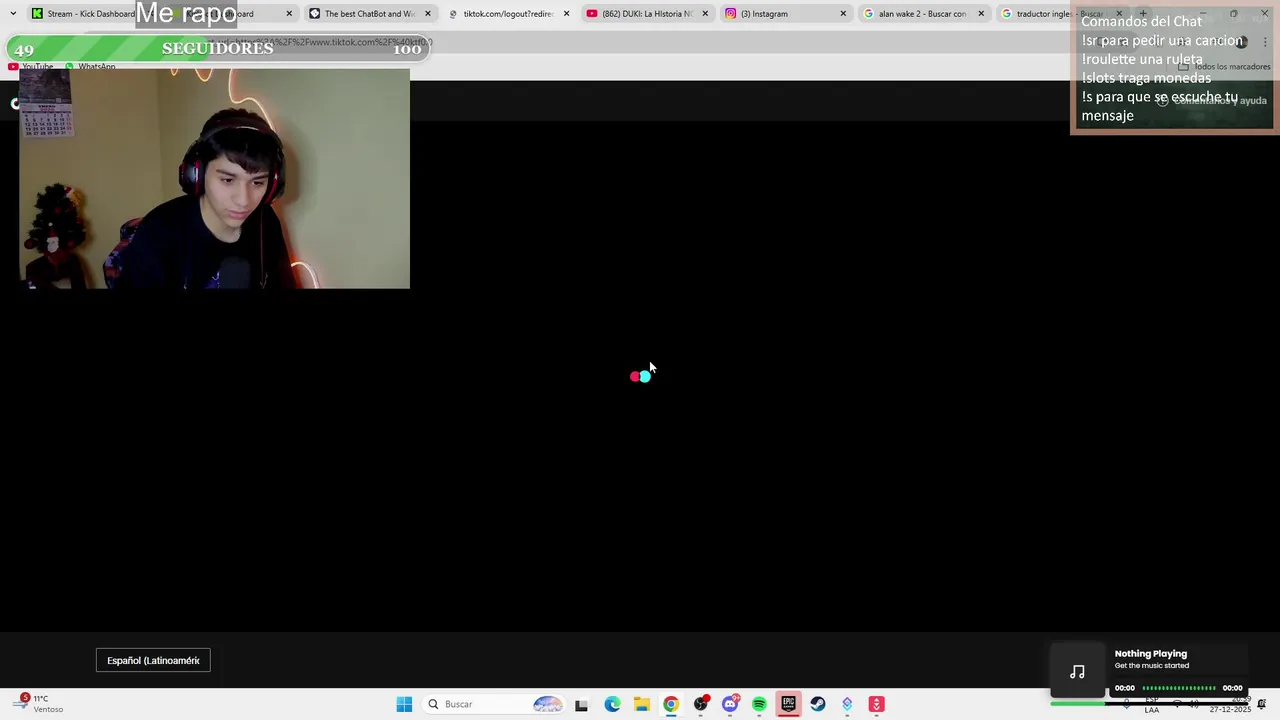This screenshot has height=720, width=1280.
Task: Open the notification bell in the system tray
Action: (x=1261, y=704)
